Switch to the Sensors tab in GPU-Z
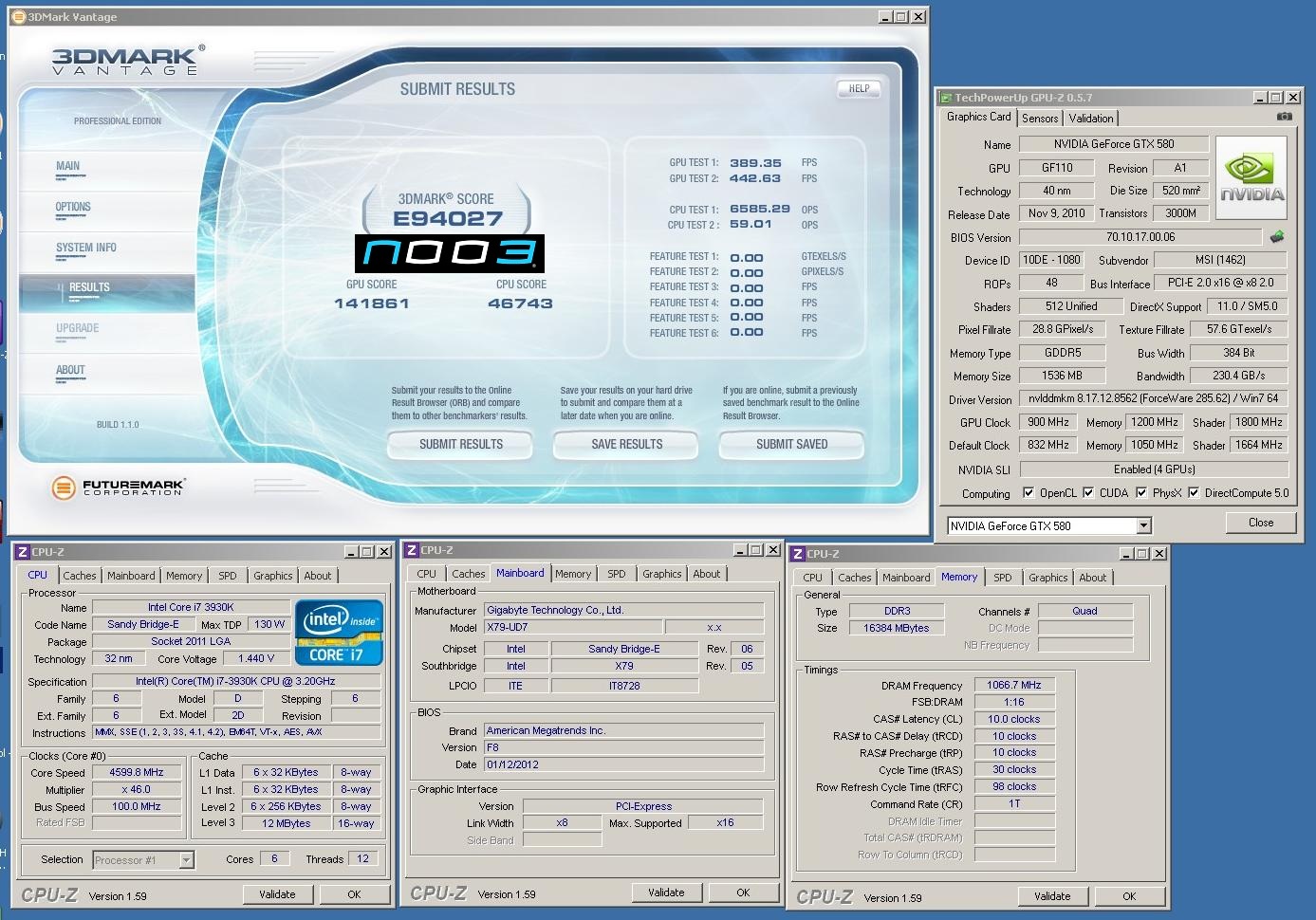This screenshot has height=920, width=1316. [x=1040, y=119]
